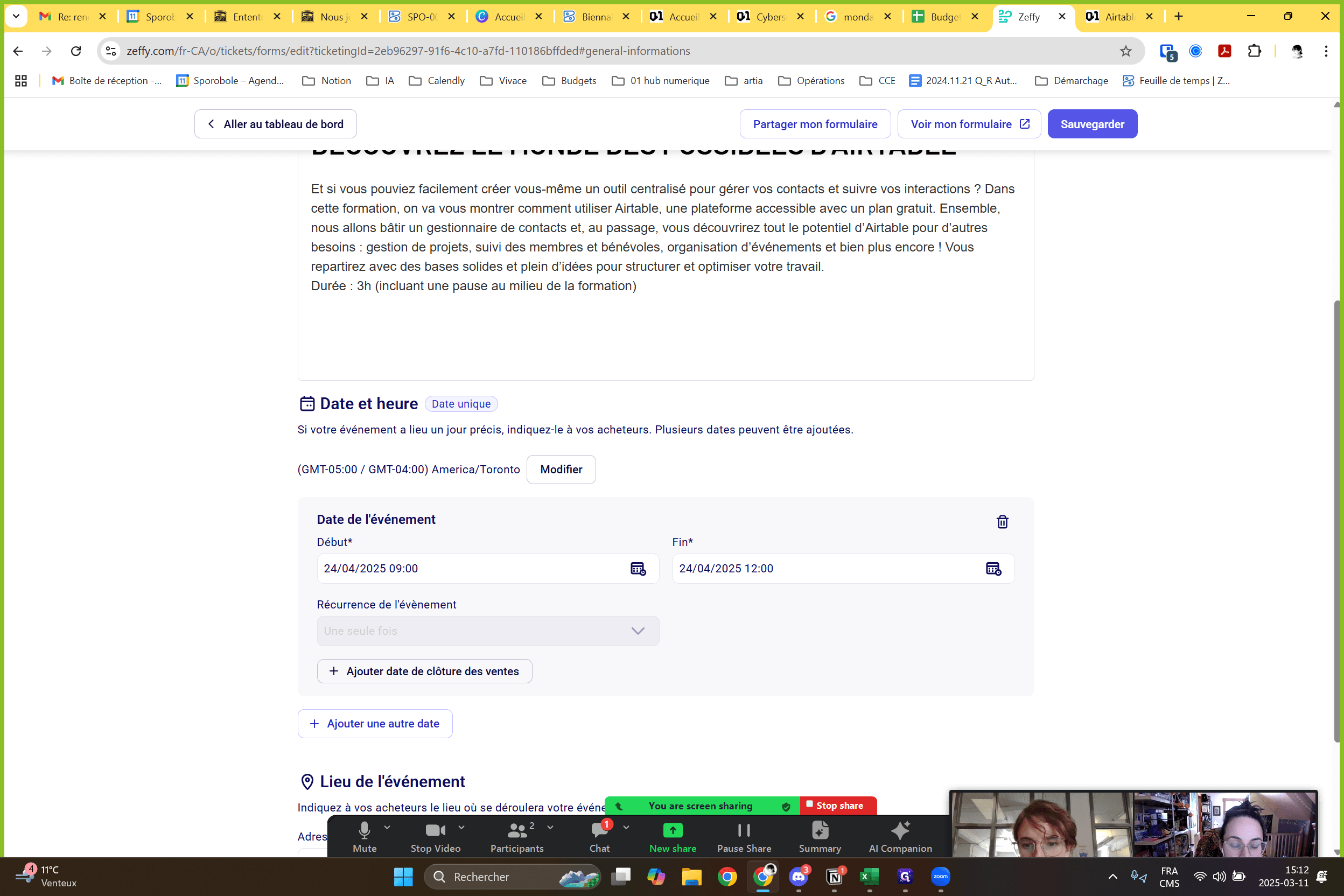Open Zoom AI Companion
This screenshot has height=896, width=1344.
[x=900, y=837]
